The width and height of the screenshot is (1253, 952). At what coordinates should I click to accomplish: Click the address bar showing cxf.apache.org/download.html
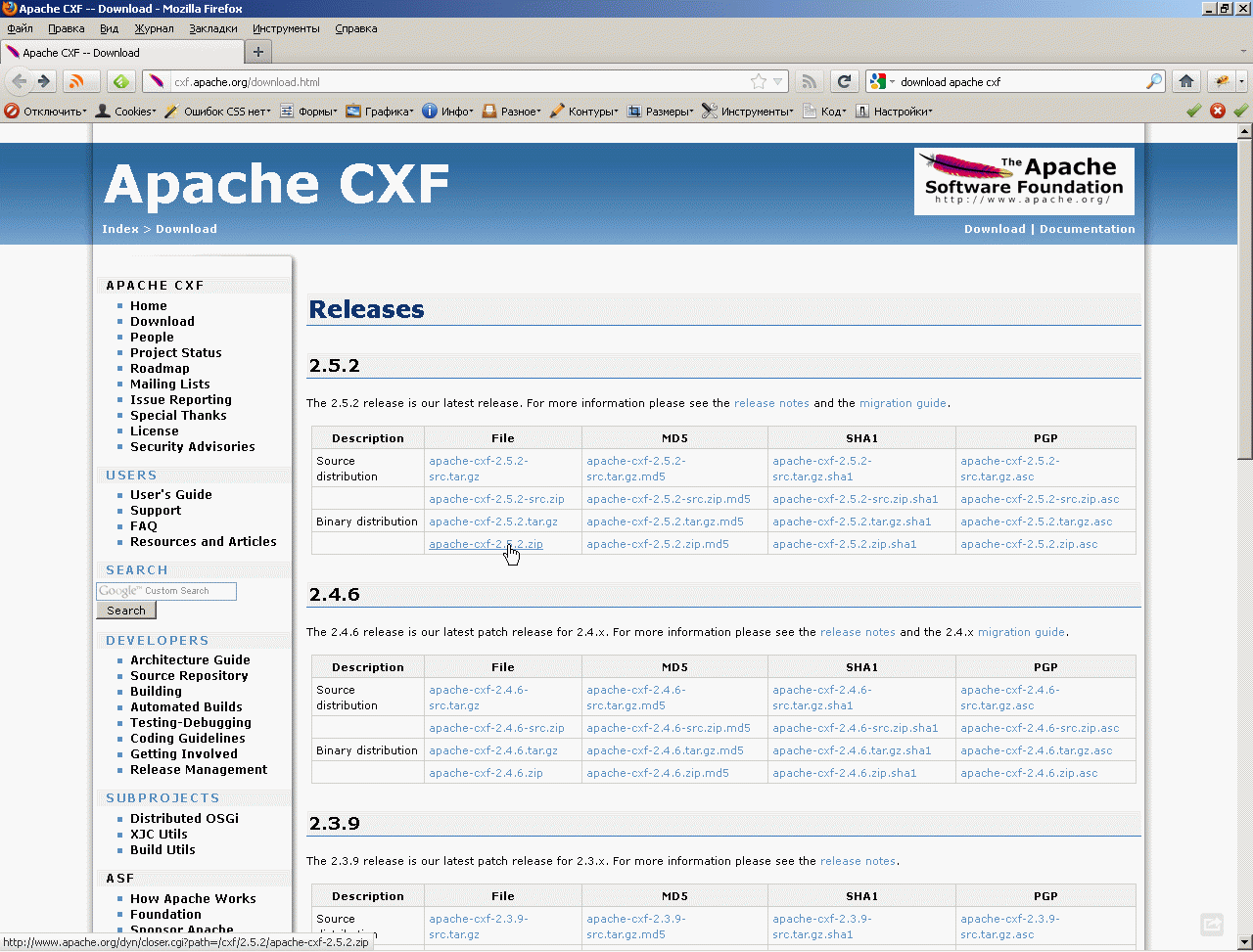coord(465,82)
